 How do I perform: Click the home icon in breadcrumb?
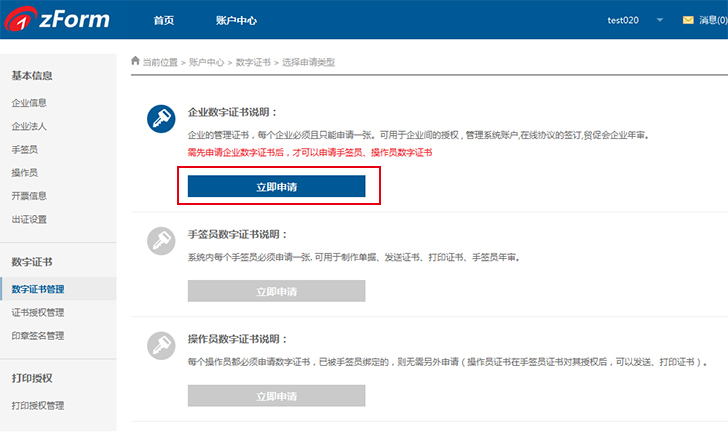pos(135,61)
